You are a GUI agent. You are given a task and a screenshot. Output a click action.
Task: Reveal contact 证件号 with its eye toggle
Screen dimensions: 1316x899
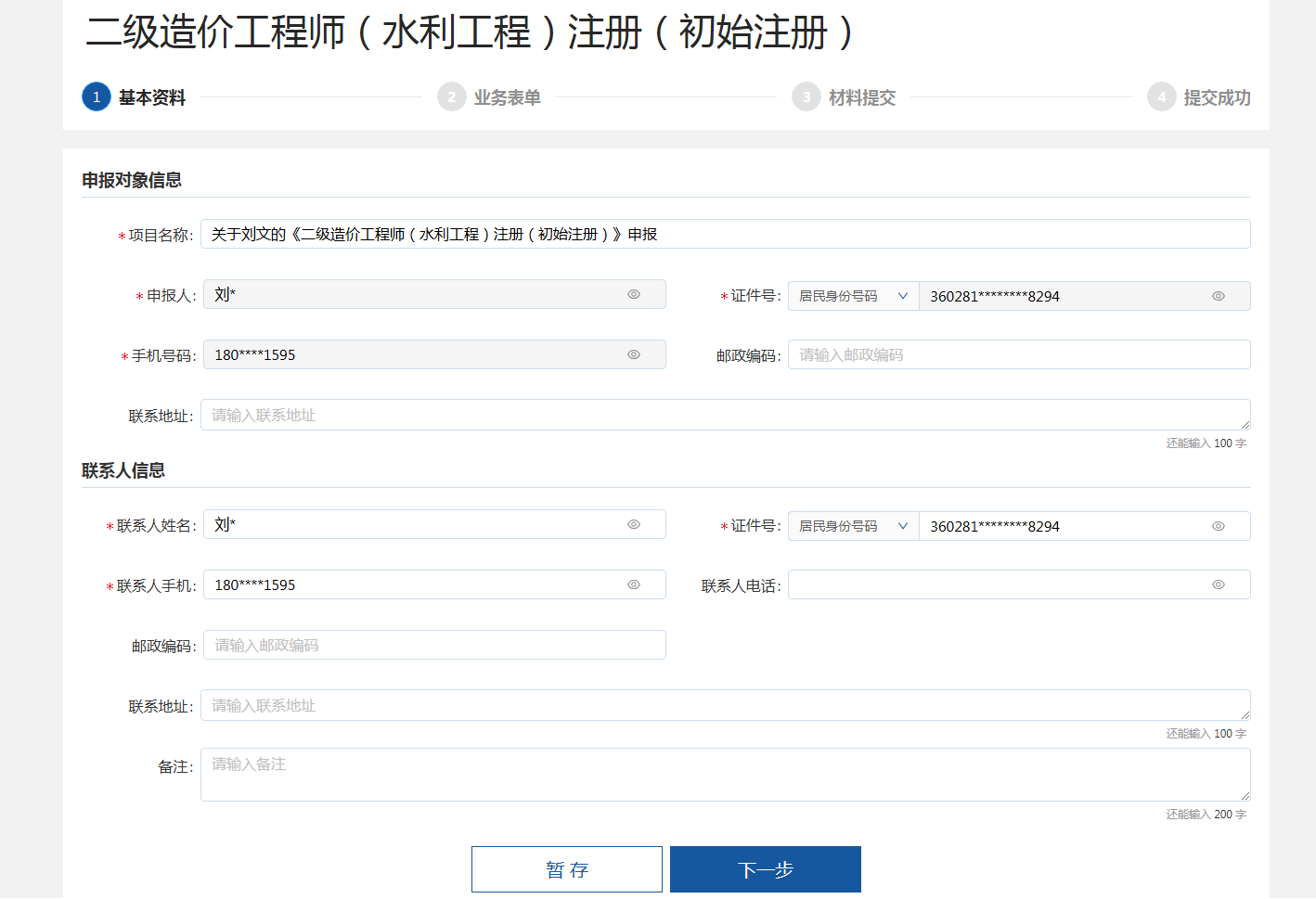point(1218,525)
